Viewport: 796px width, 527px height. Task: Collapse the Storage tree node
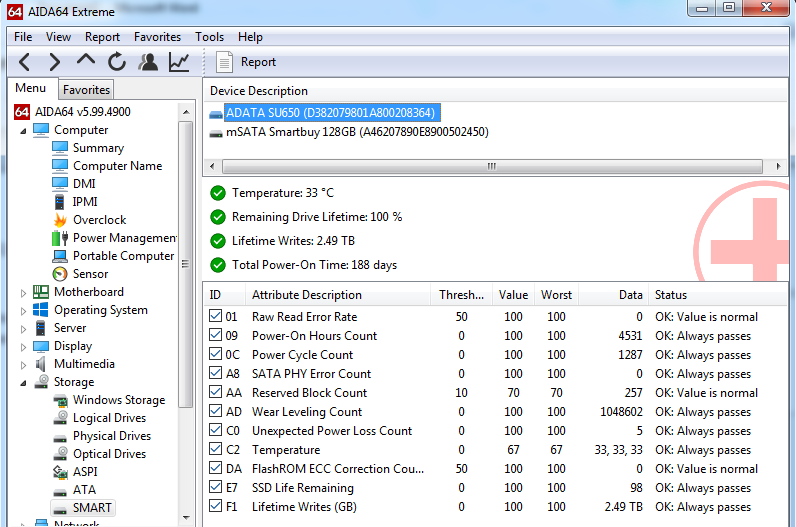coord(25,382)
